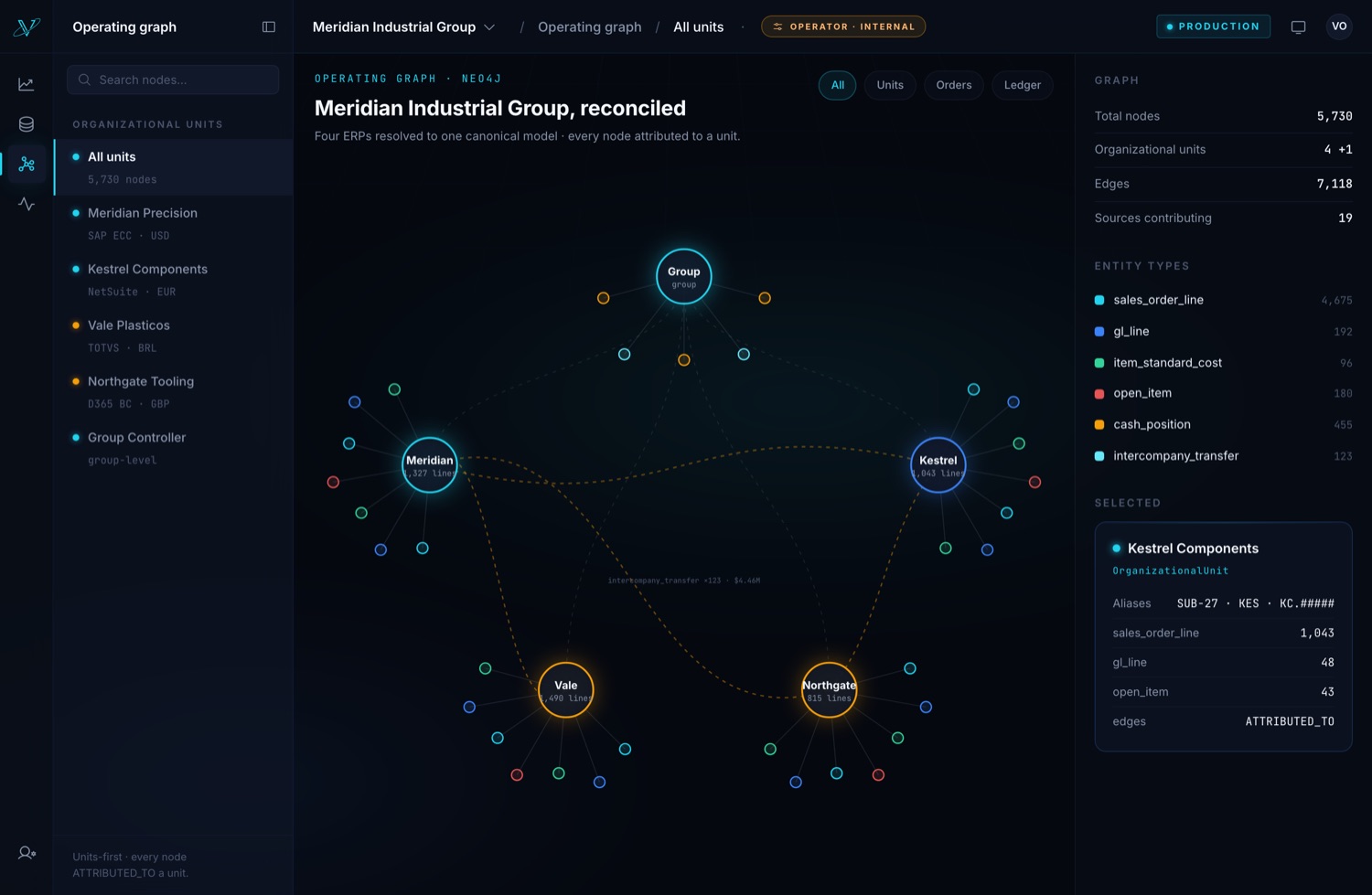Click open_item 43 row in card
The height and width of the screenshot is (895, 1372).
click(x=1223, y=692)
